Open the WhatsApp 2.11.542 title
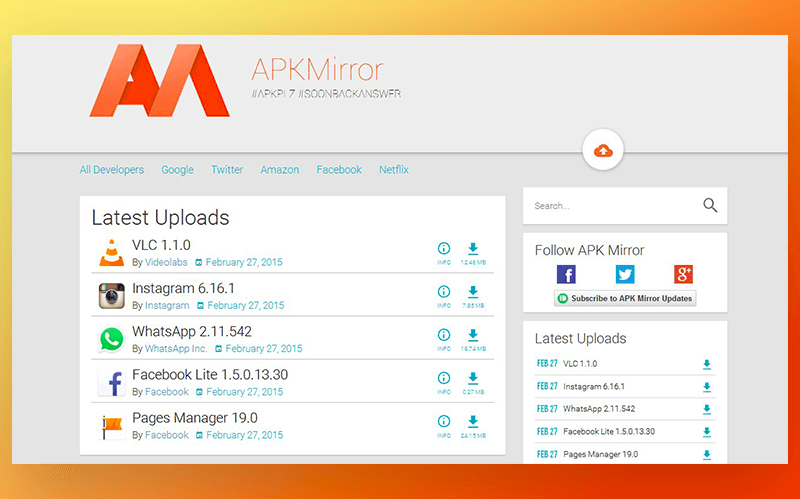The height and width of the screenshot is (499, 800). (192, 332)
